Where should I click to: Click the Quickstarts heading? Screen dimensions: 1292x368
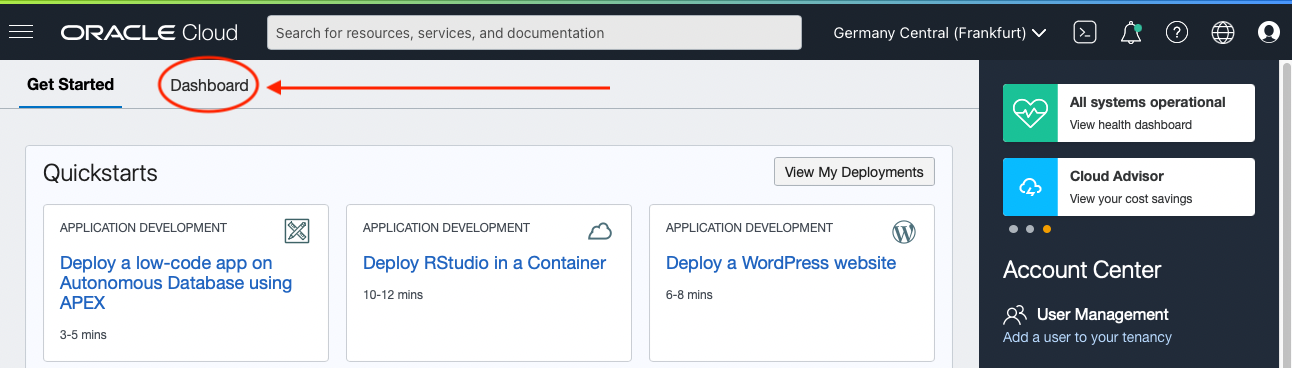[x=100, y=173]
